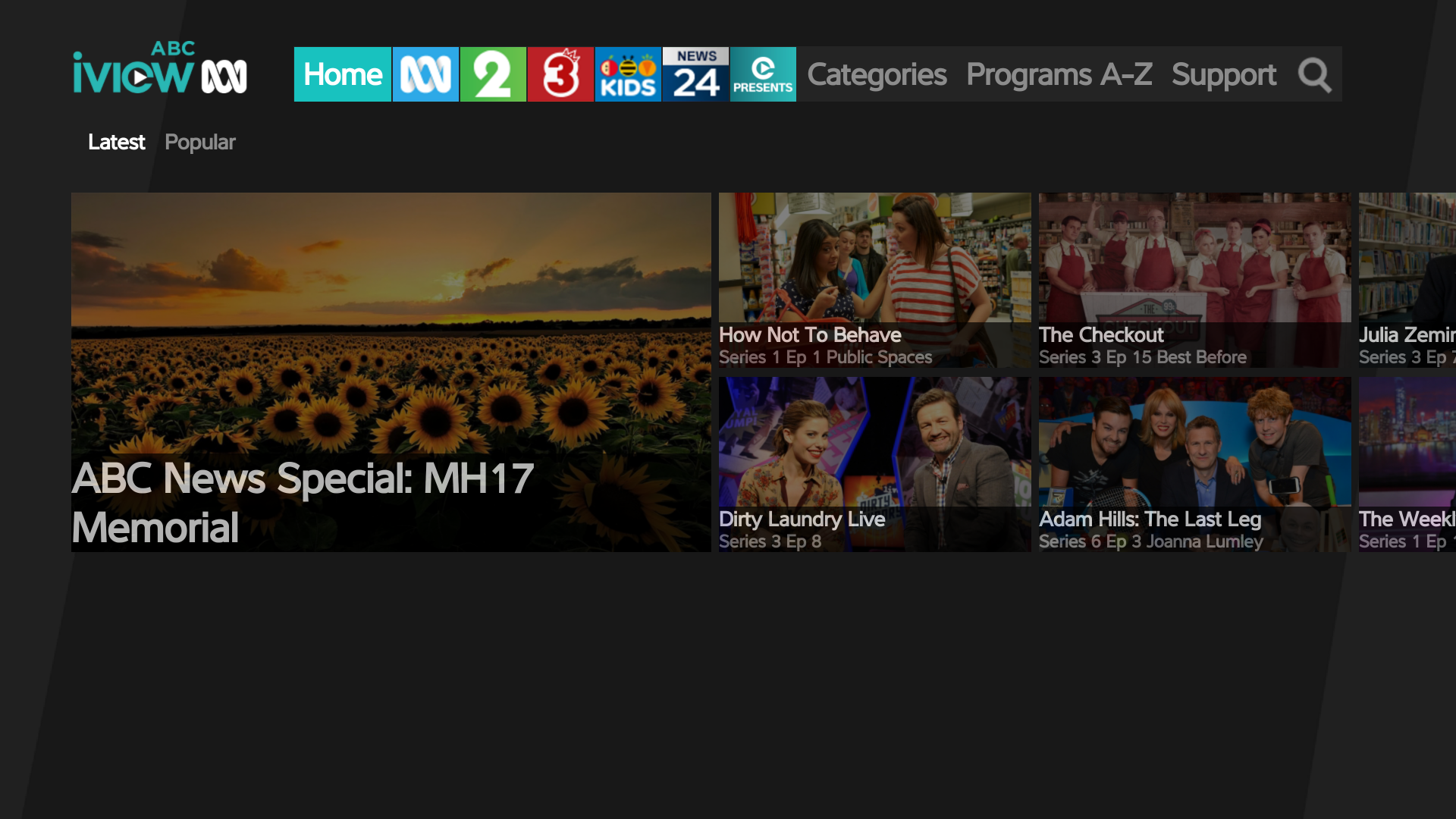The height and width of the screenshot is (819, 1456).
Task: Open How Not To Behave thumbnail
Action: point(875,280)
